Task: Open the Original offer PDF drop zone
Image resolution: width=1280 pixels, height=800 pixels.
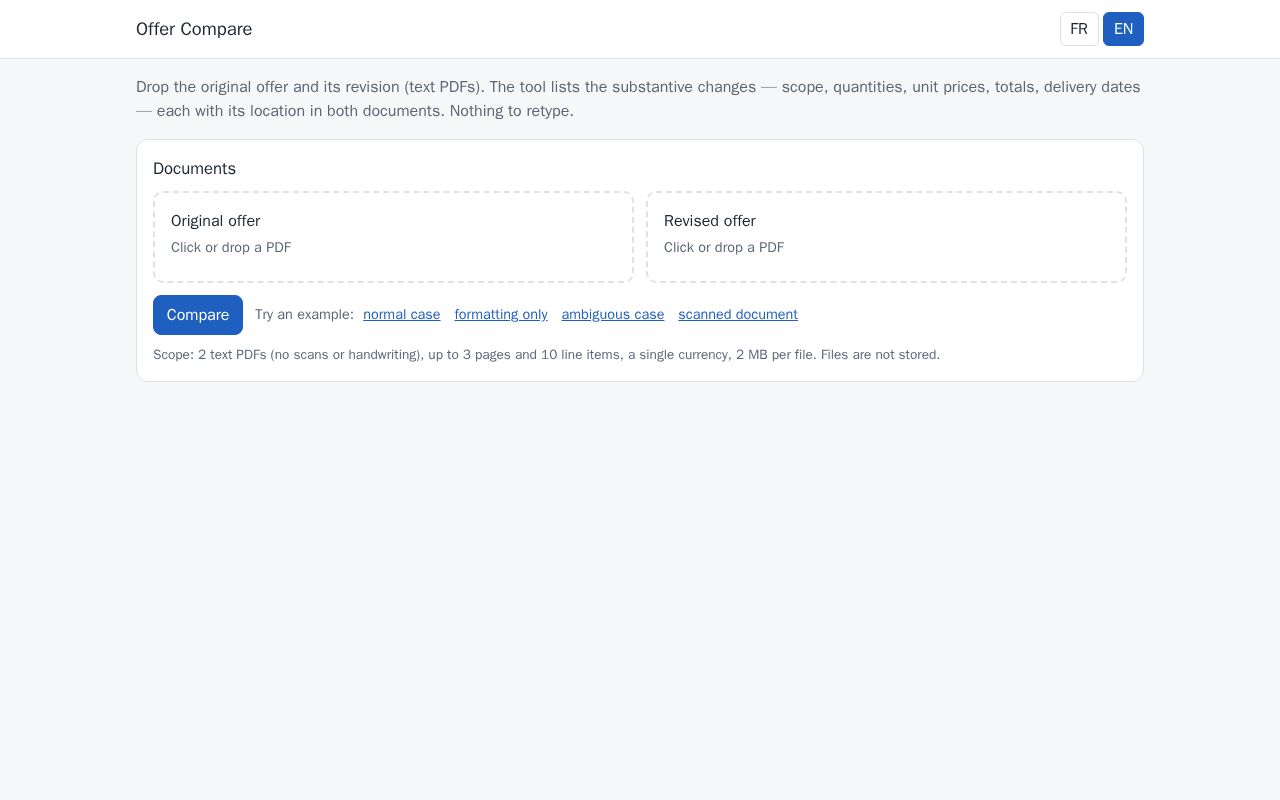Action: tap(393, 237)
